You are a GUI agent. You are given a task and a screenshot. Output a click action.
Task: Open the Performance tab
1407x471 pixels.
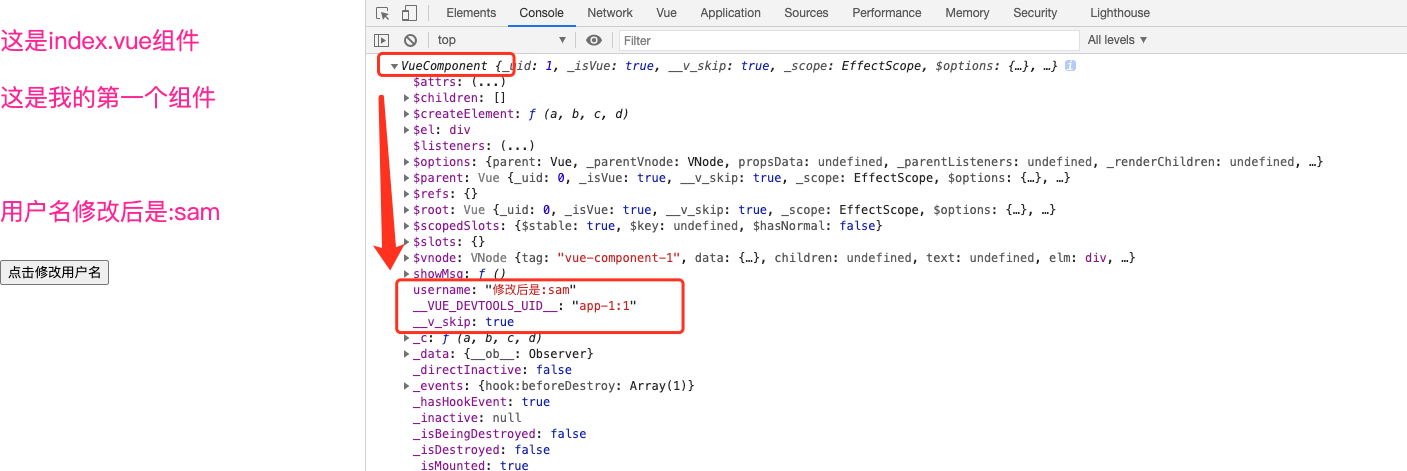click(x=887, y=13)
